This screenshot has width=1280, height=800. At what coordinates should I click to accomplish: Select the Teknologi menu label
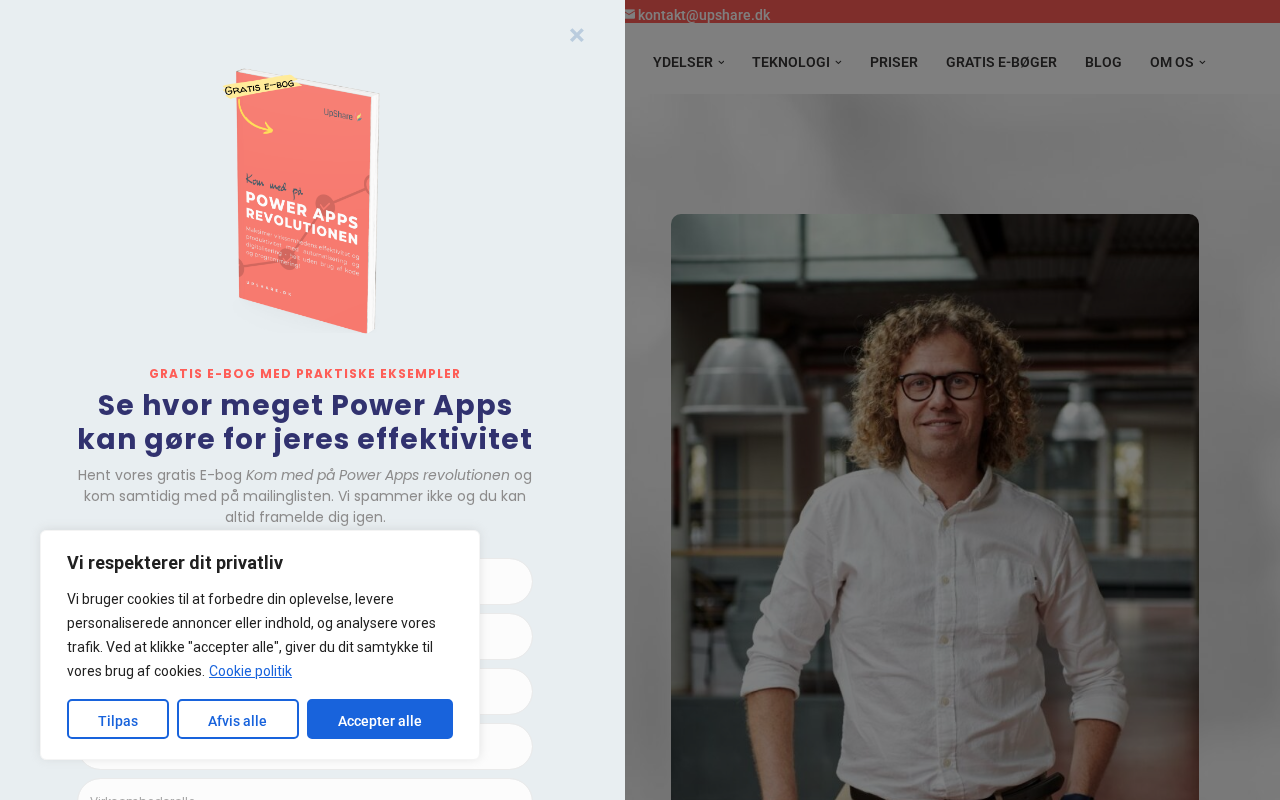791,62
